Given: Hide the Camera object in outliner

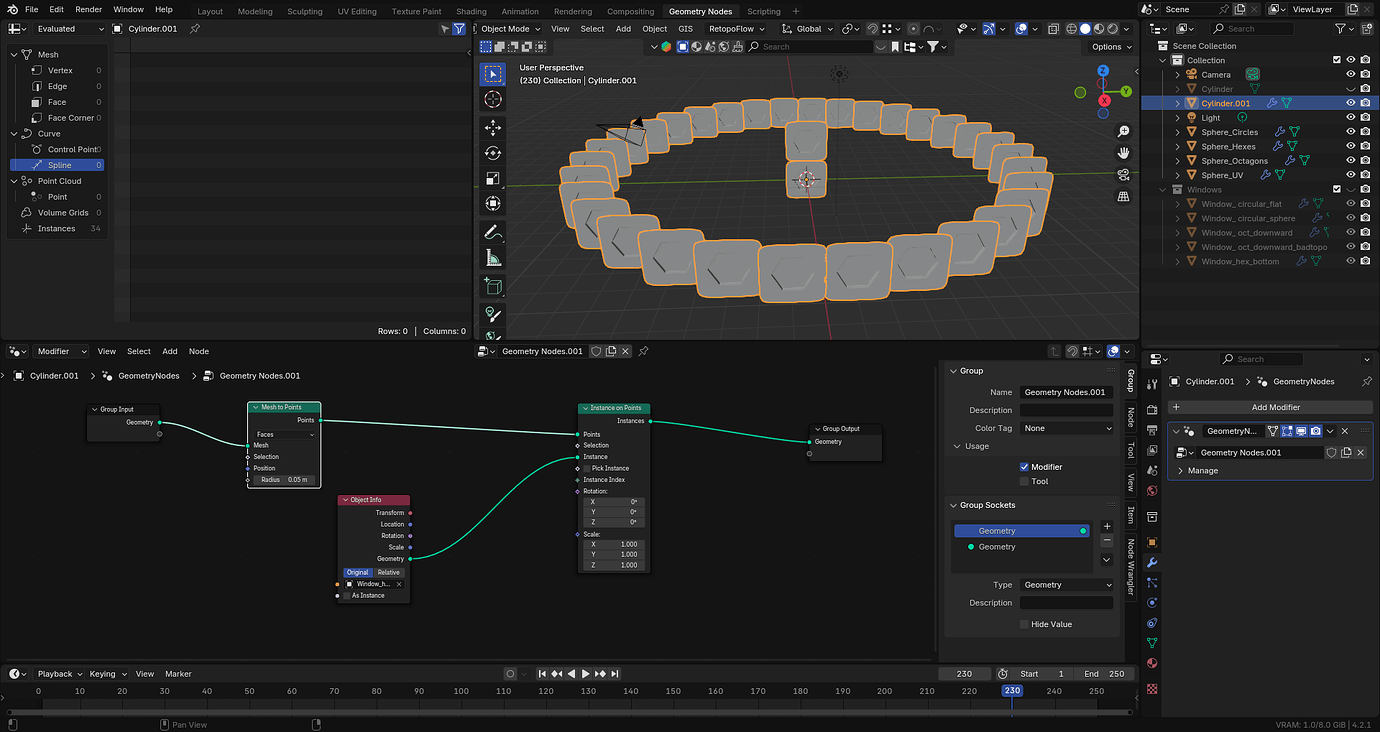Looking at the screenshot, I should point(1350,74).
